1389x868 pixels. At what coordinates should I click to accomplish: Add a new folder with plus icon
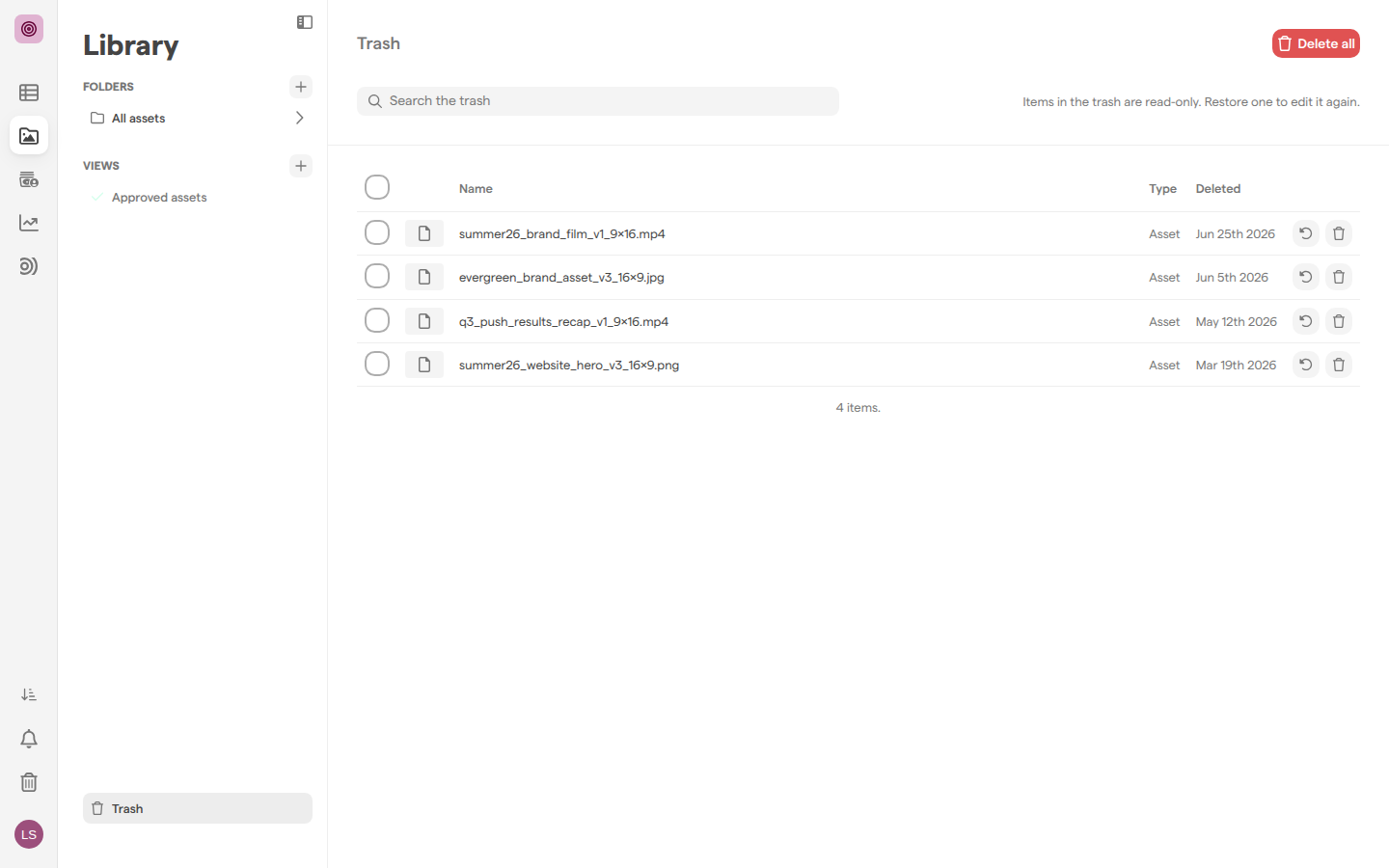301,87
